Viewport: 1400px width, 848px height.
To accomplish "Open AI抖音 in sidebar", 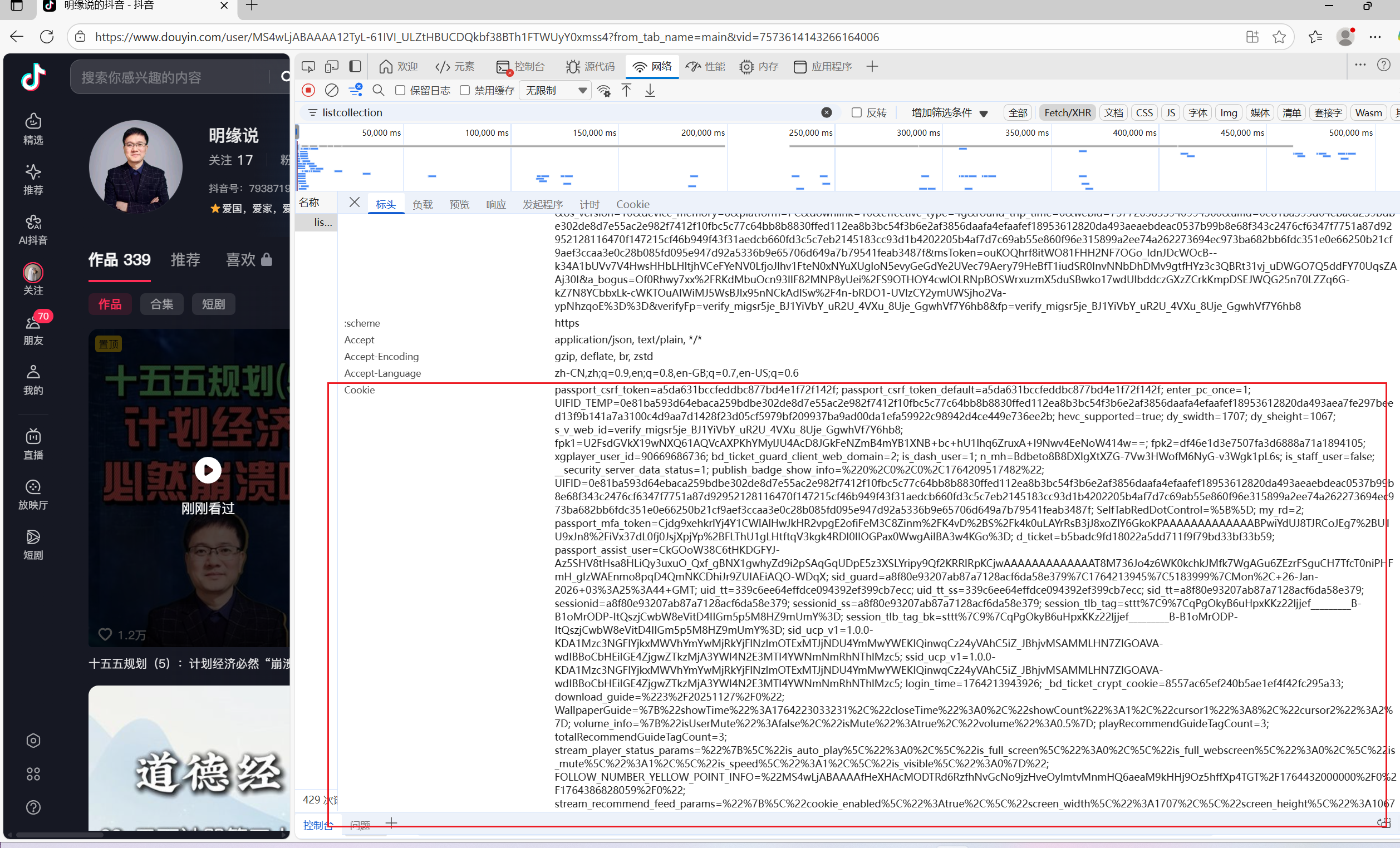I will click(x=33, y=229).
